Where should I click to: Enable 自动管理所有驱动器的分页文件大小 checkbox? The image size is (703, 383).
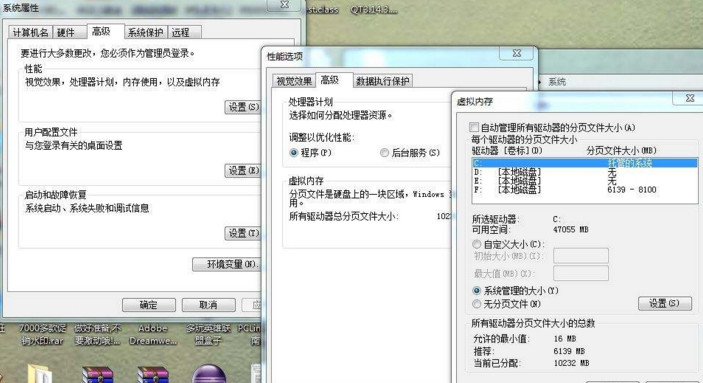474,127
